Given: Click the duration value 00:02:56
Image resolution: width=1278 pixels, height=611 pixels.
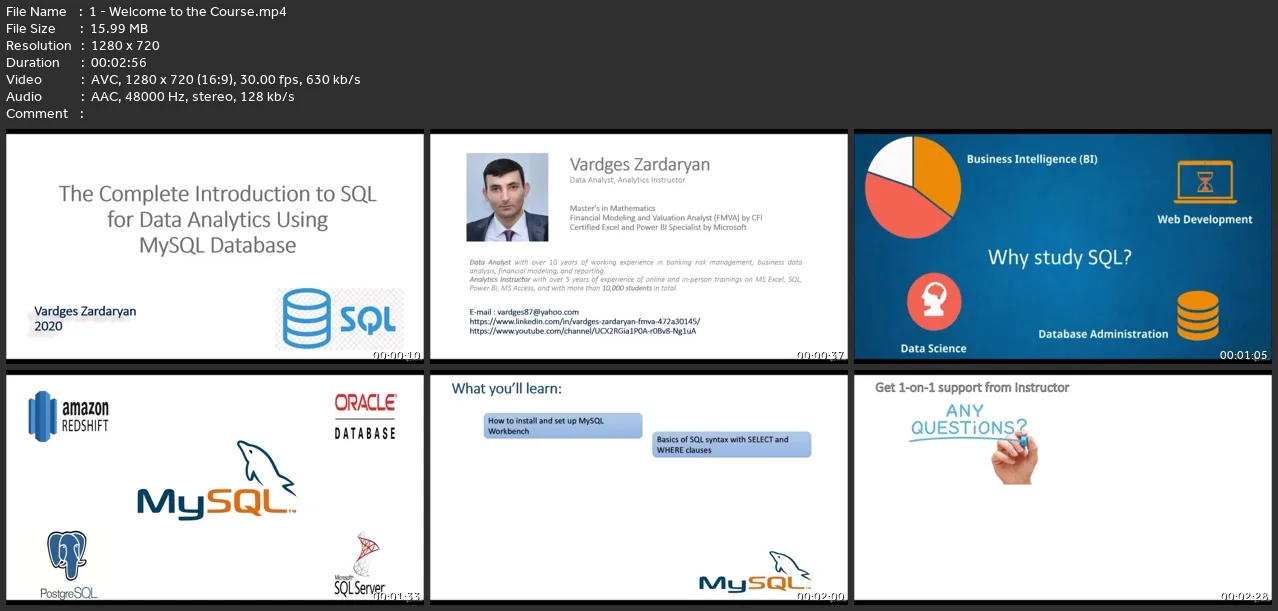Looking at the screenshot, I should (120, 63).
